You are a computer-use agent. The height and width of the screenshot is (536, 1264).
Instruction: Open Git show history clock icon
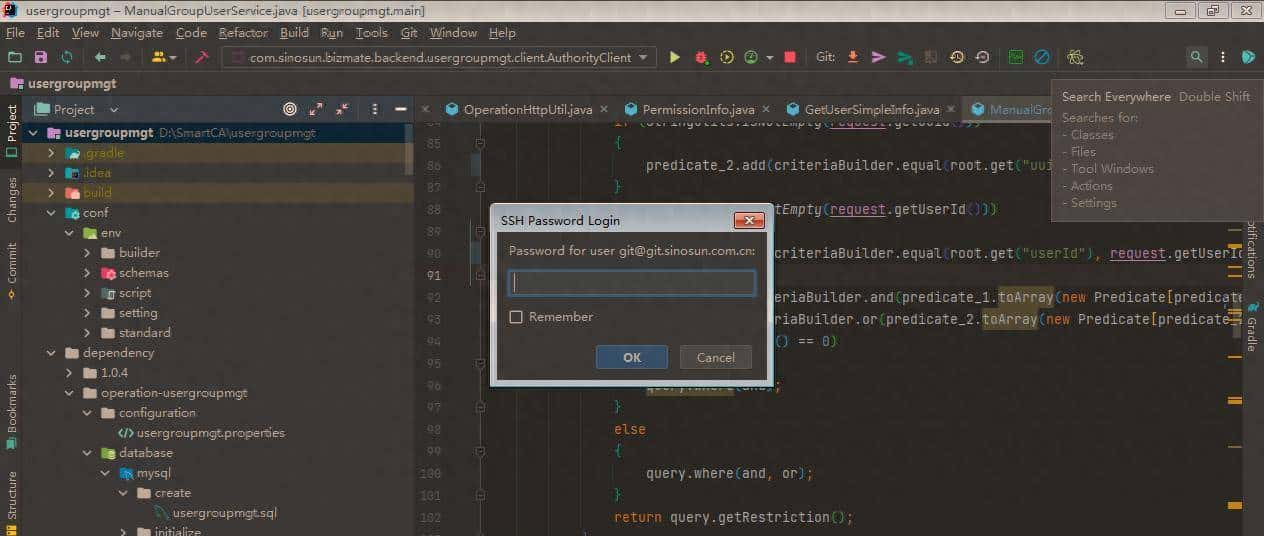(957, 57)
